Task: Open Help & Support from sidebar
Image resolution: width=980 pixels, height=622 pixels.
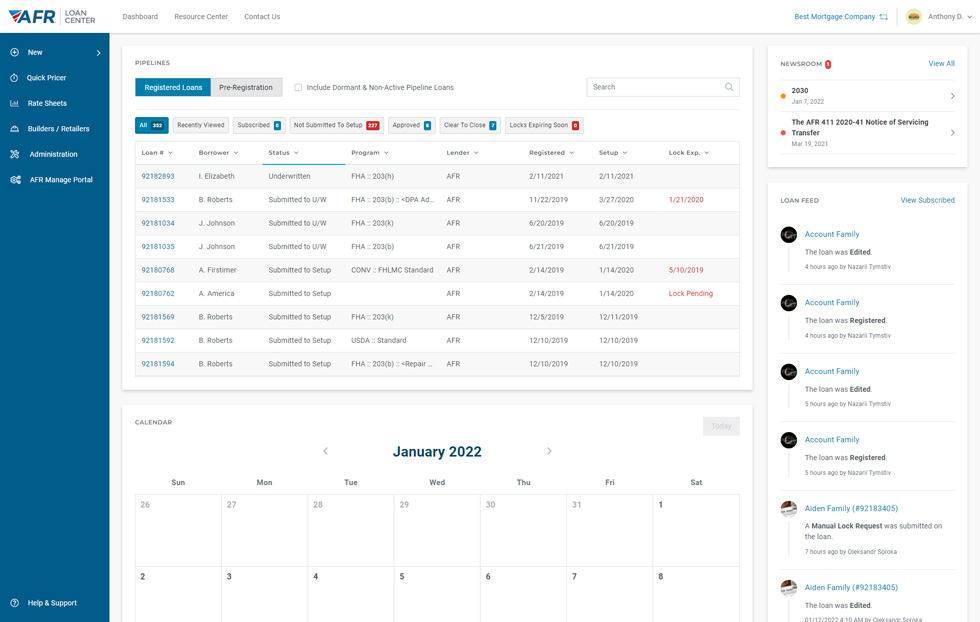Action: (x=52, y=603)
